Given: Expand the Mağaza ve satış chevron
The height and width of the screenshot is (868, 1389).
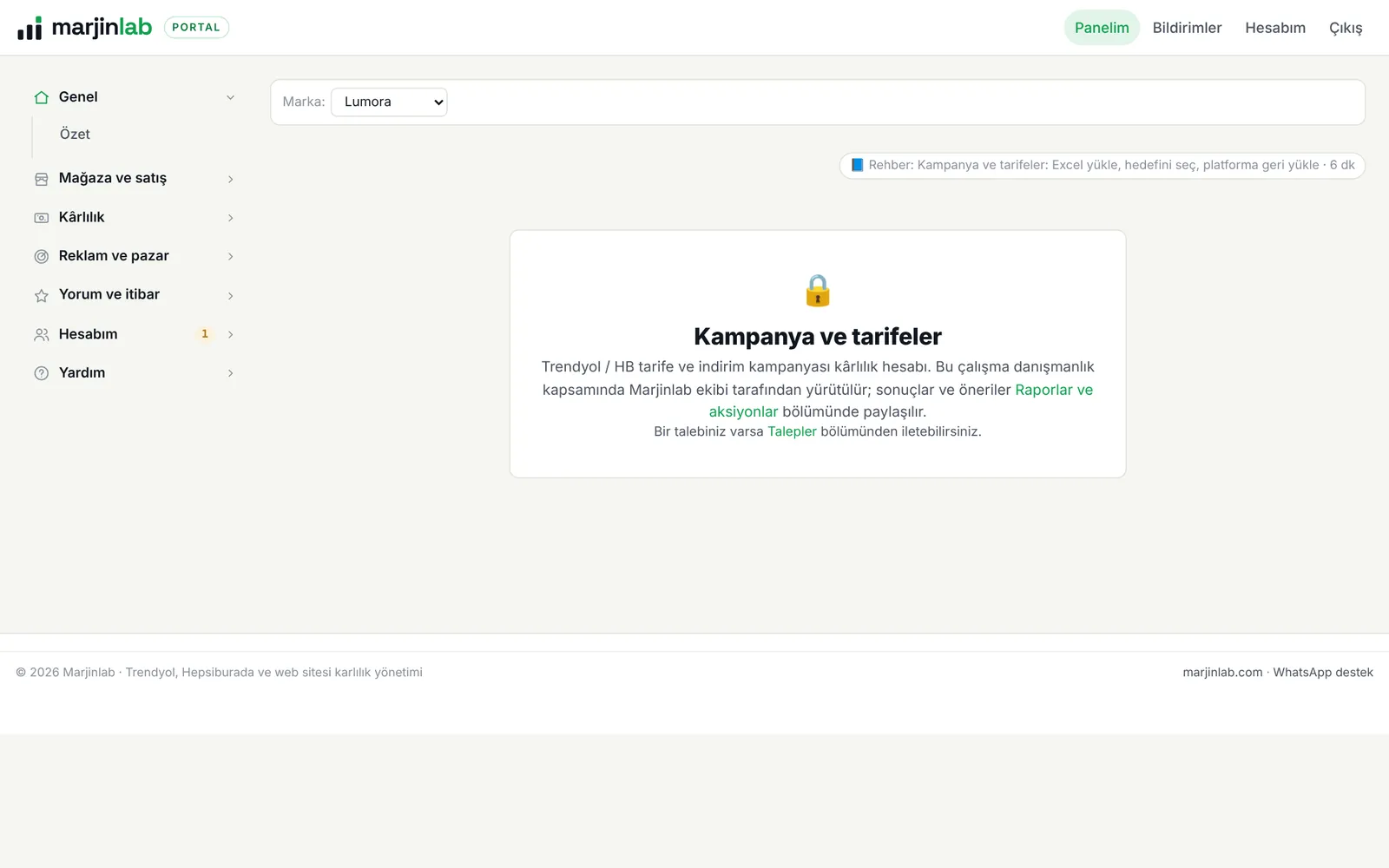Looking at the screenshot, I should [x=230, y=179].
